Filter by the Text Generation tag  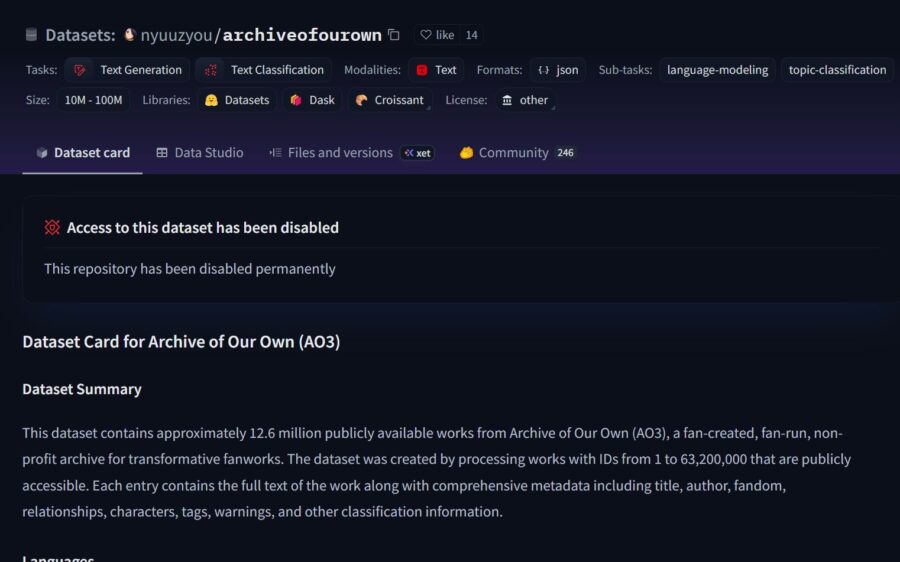(x=127, y=70)
